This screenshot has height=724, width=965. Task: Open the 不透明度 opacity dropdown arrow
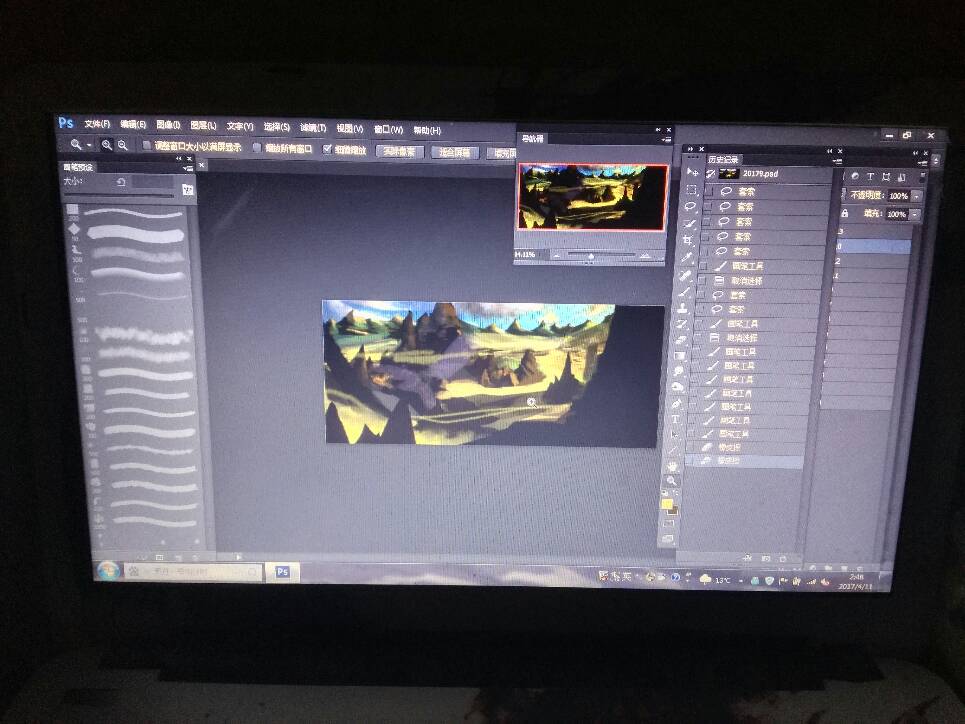(916, 196)
